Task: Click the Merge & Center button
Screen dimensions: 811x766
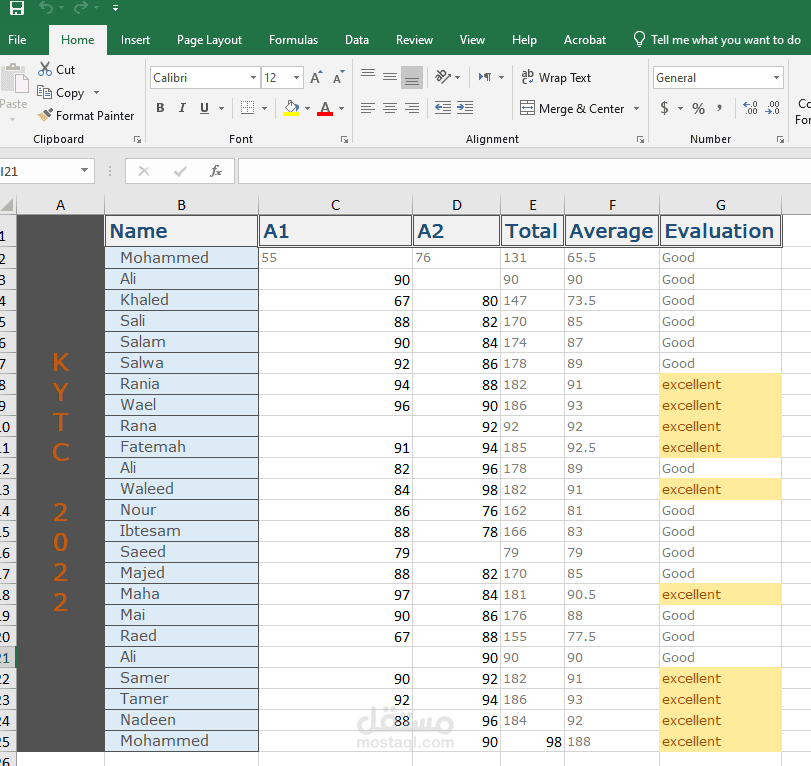Action: [x=572, y=109]
